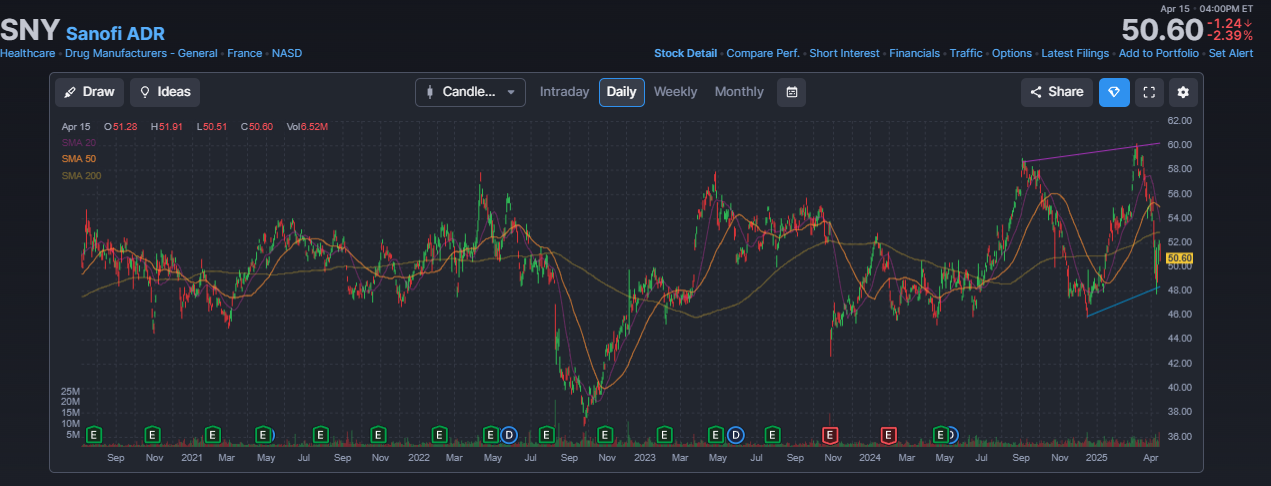
Task: Click the -2.39% change value
Action: coord(1232,36)
